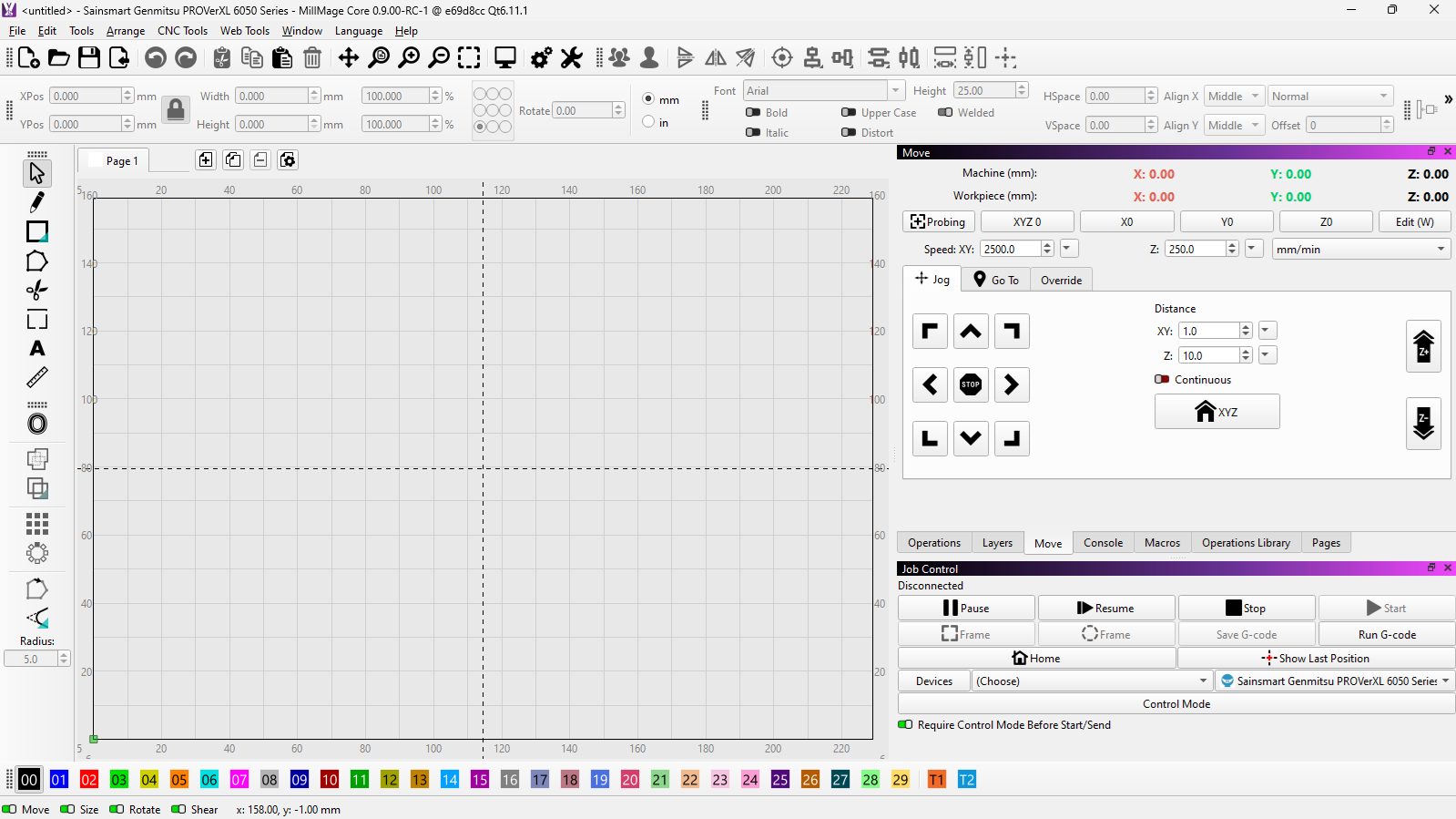1456x819 pixels.
Task: Select the Polygon shape tool
Action: tap(37, 261)
